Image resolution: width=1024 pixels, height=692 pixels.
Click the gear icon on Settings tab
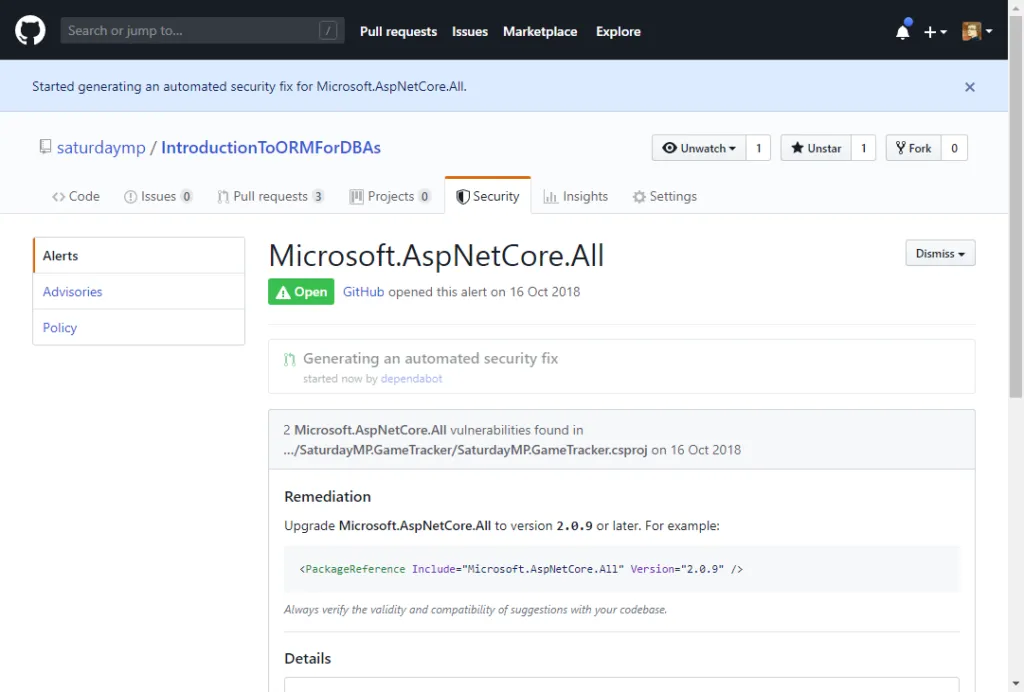pos(639,197)
